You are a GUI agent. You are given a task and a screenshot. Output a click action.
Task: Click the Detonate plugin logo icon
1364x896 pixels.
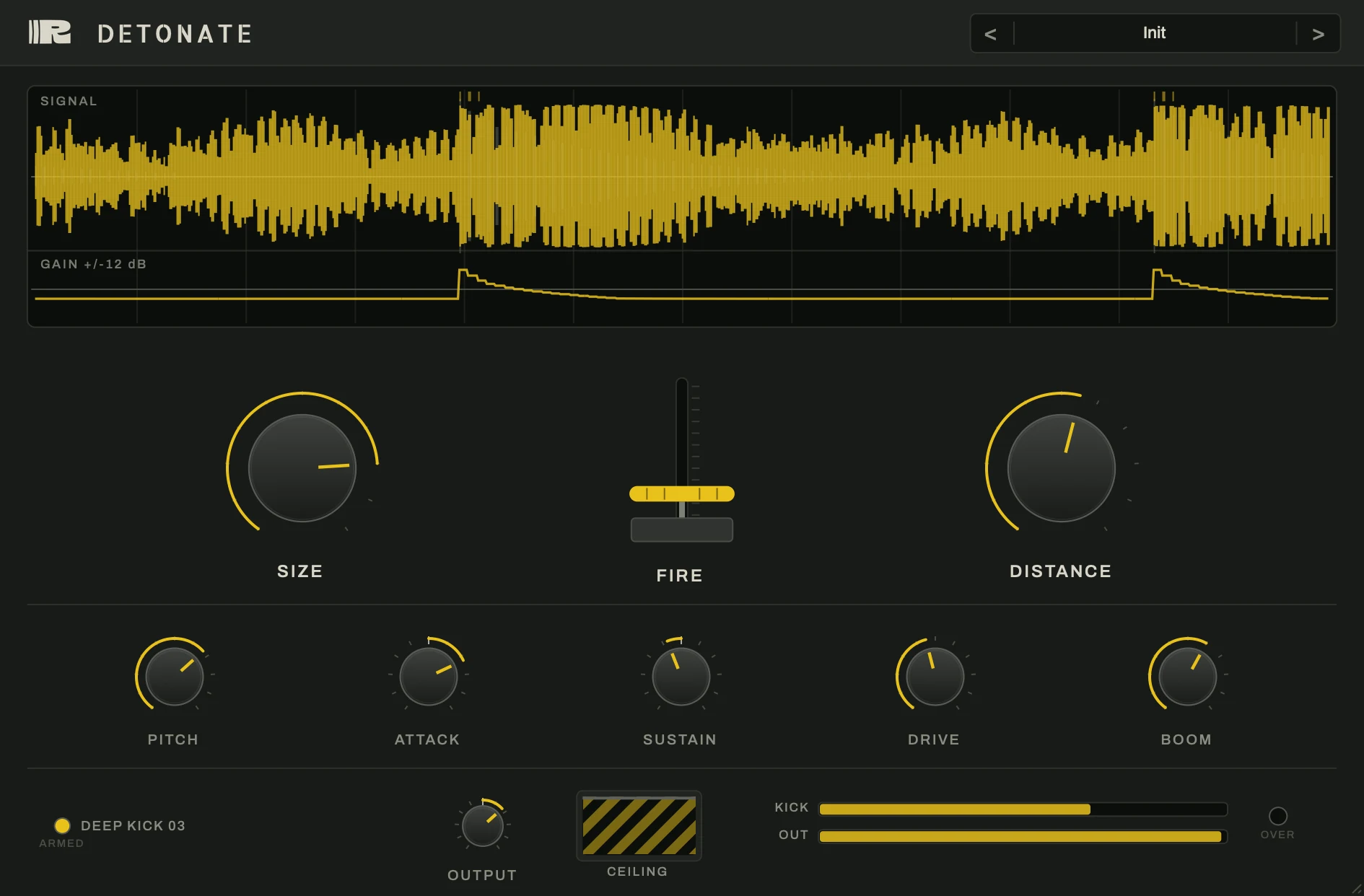click(50, 32)
